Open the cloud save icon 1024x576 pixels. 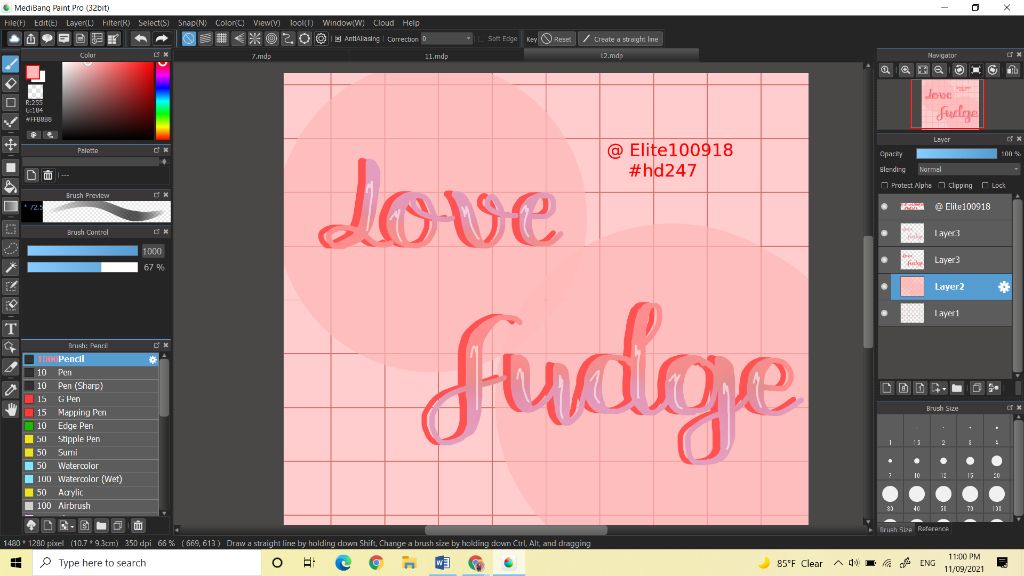(x=14, y=39)
